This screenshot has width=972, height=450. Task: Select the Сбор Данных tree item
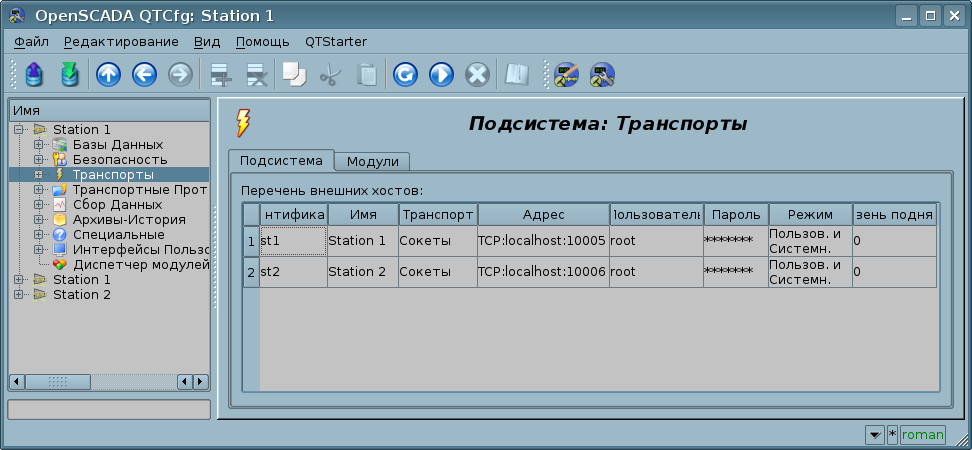[117, 205]
